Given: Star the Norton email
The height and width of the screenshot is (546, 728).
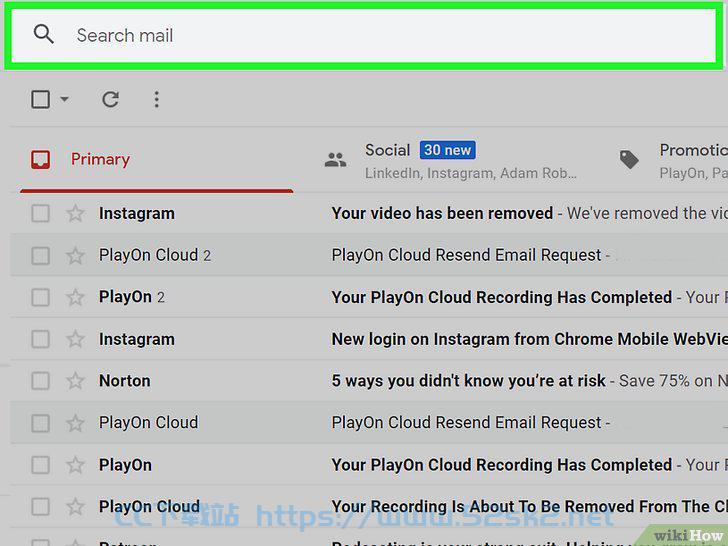Looking at the screenshot, I should pyautogui.click(x=75, y=381).
